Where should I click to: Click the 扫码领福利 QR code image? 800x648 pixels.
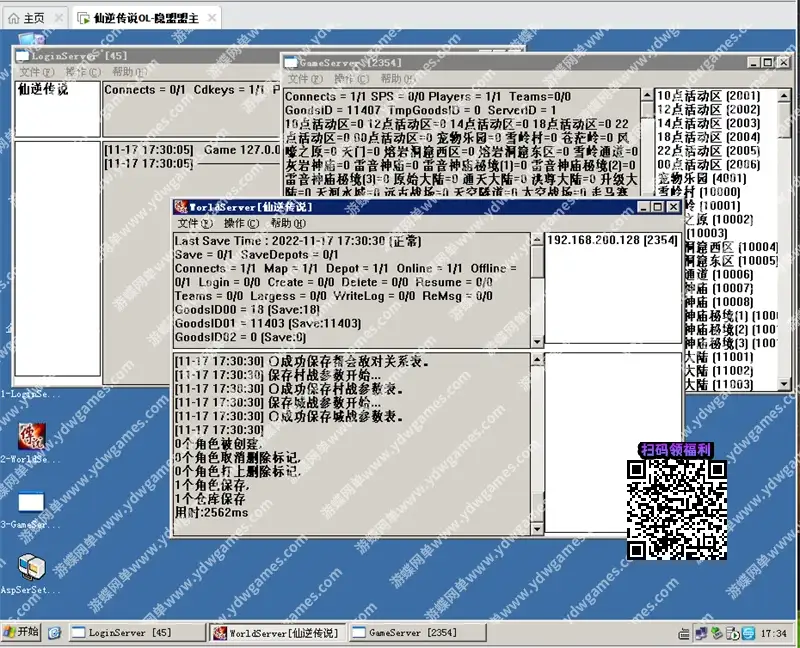[677, 509]
